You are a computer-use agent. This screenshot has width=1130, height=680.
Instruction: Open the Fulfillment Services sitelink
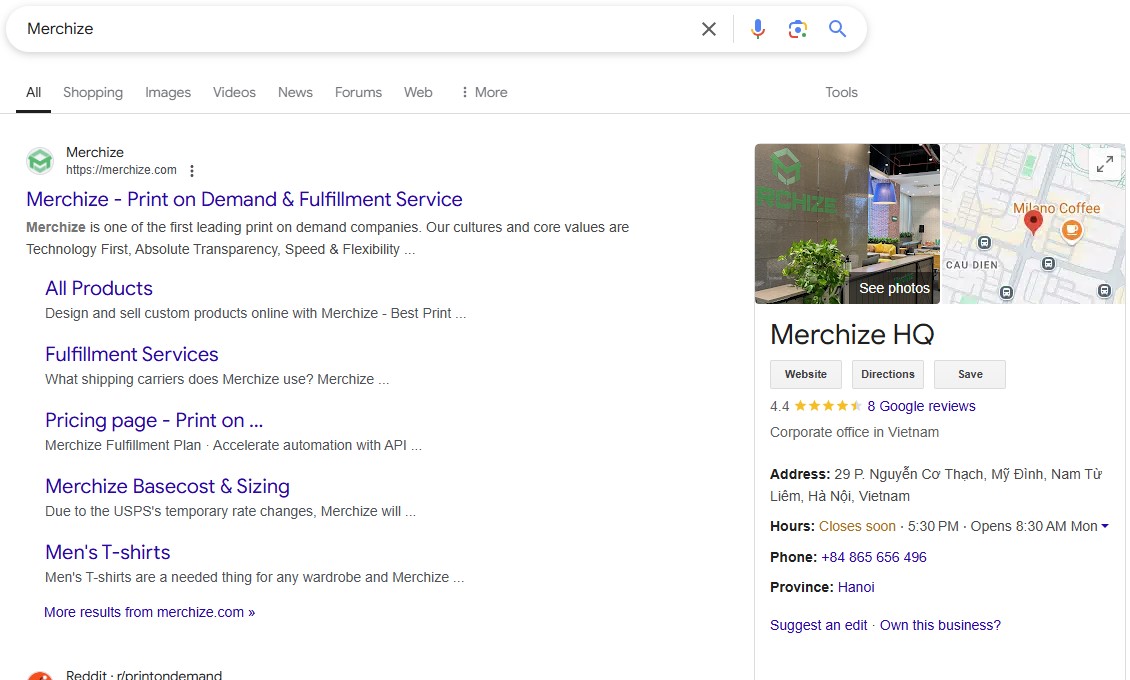point(131,354)
